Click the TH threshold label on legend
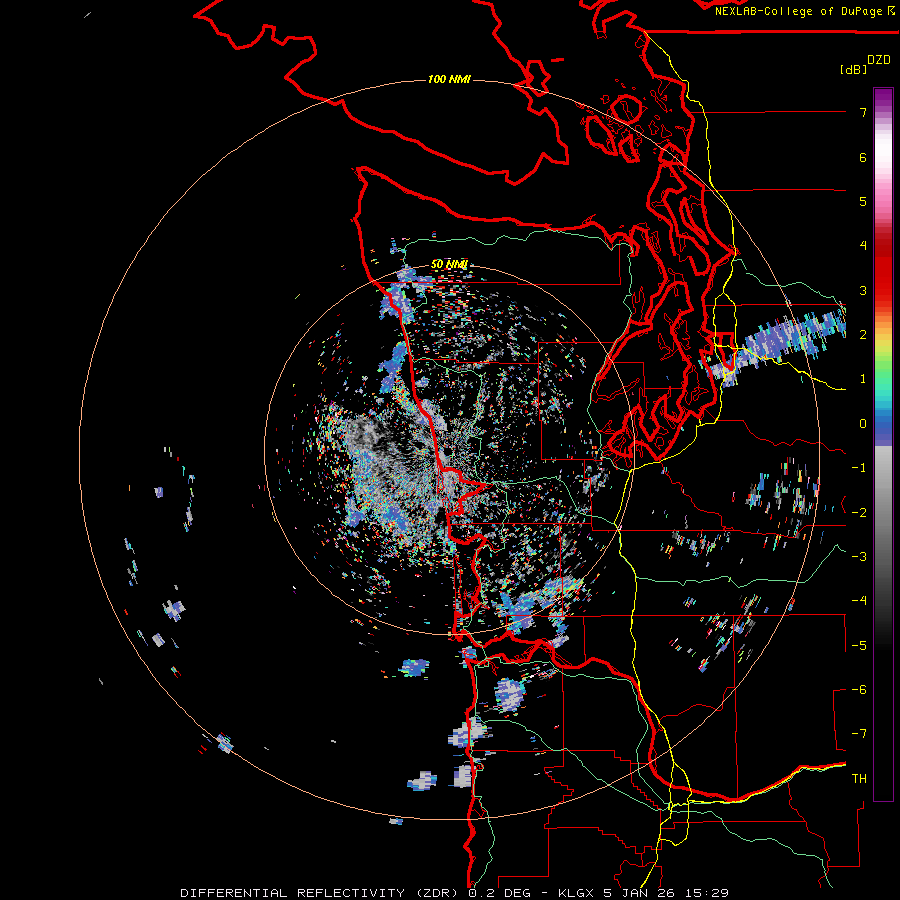900x900 pixels. pos(859,779)
